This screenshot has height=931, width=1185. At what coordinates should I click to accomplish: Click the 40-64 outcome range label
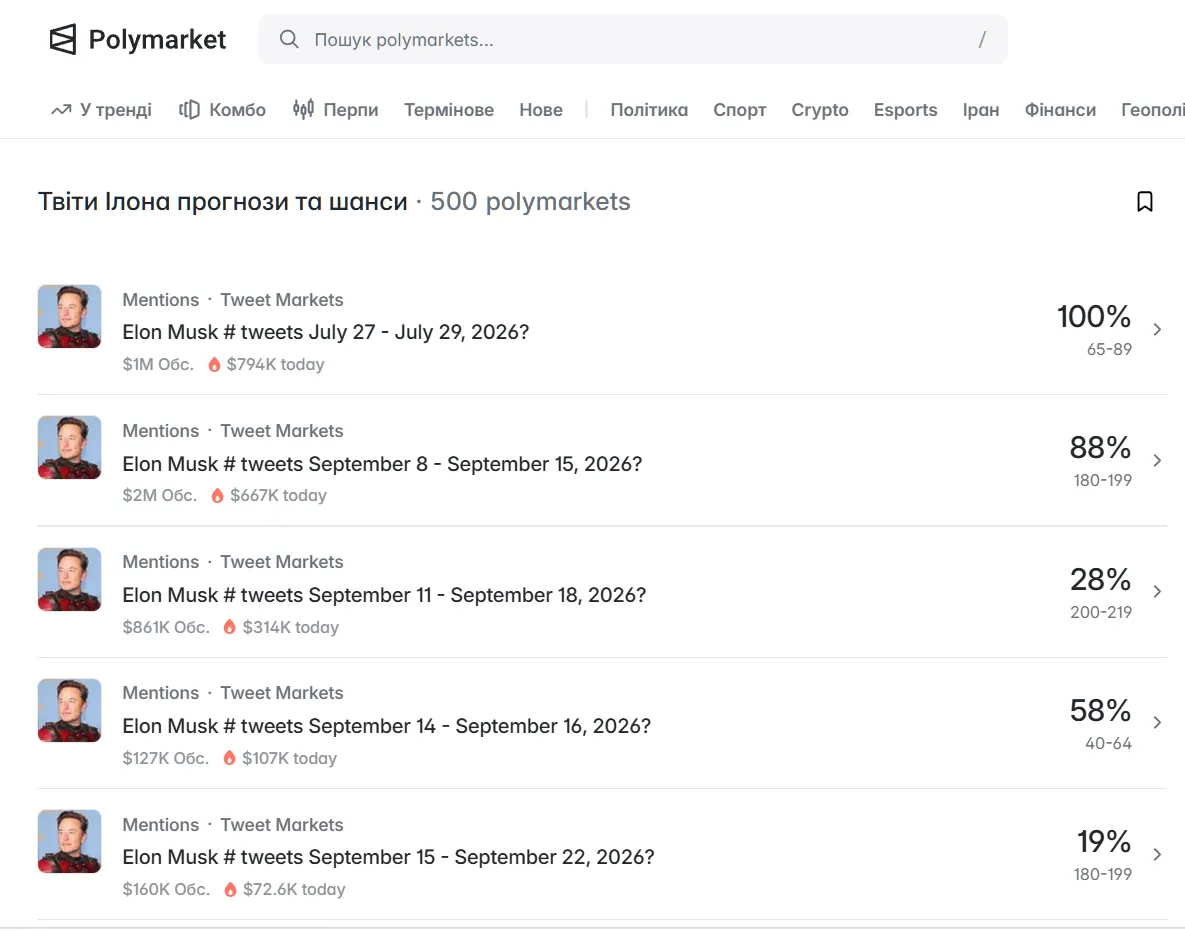pos(1109,743)
